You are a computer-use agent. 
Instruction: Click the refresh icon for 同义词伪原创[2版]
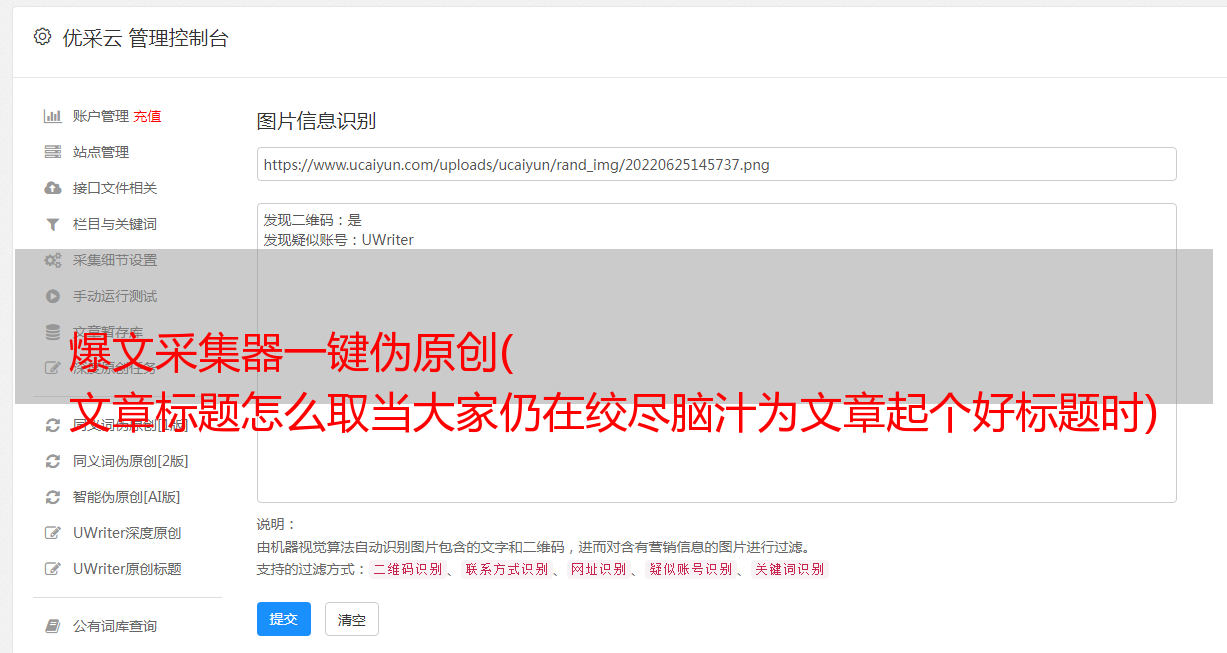click(x=53, y=461)
